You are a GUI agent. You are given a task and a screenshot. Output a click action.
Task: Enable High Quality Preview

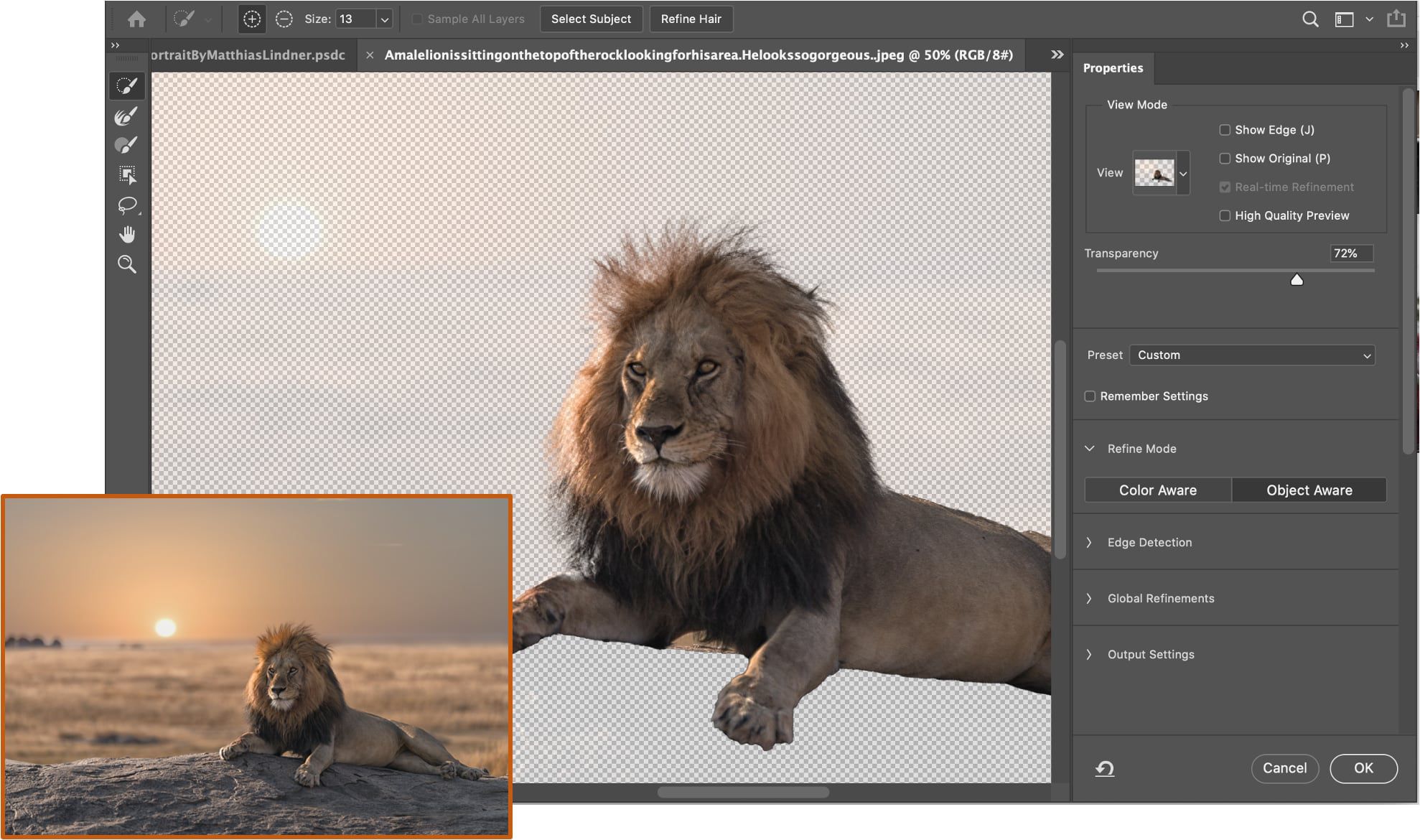tap(1223, 215)
